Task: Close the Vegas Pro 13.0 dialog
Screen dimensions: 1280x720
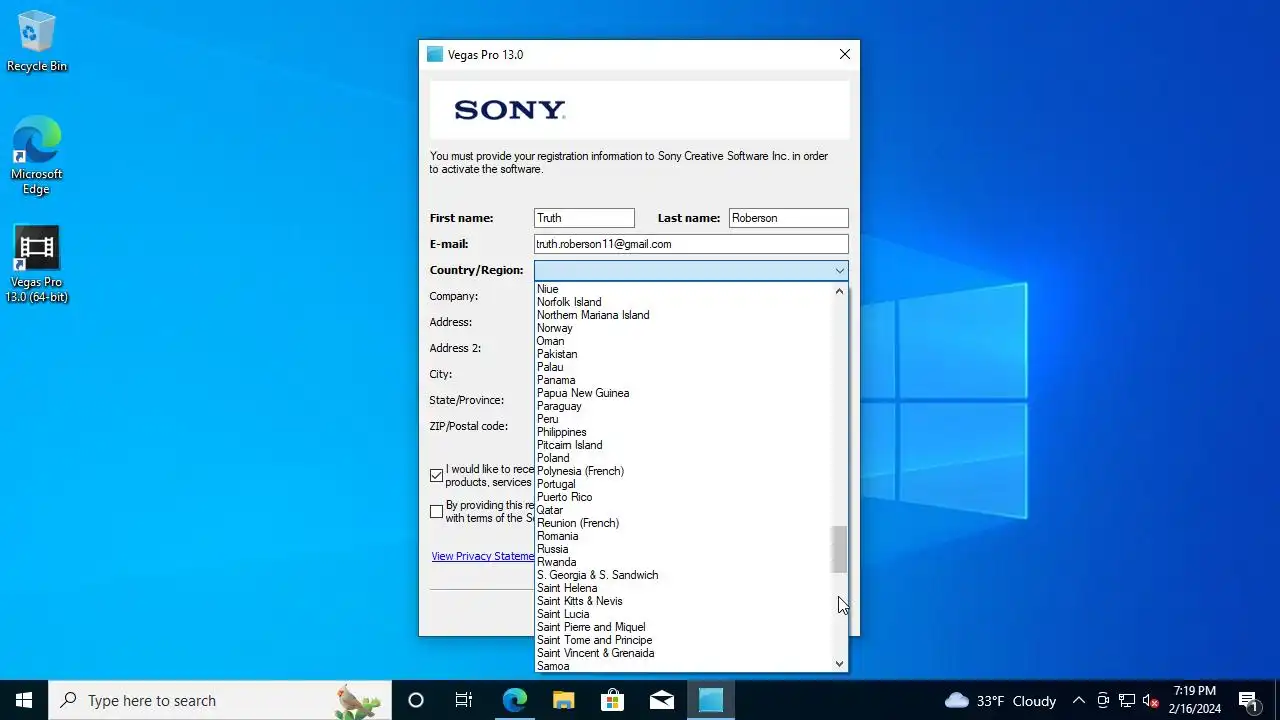Action: click(845, 54)
